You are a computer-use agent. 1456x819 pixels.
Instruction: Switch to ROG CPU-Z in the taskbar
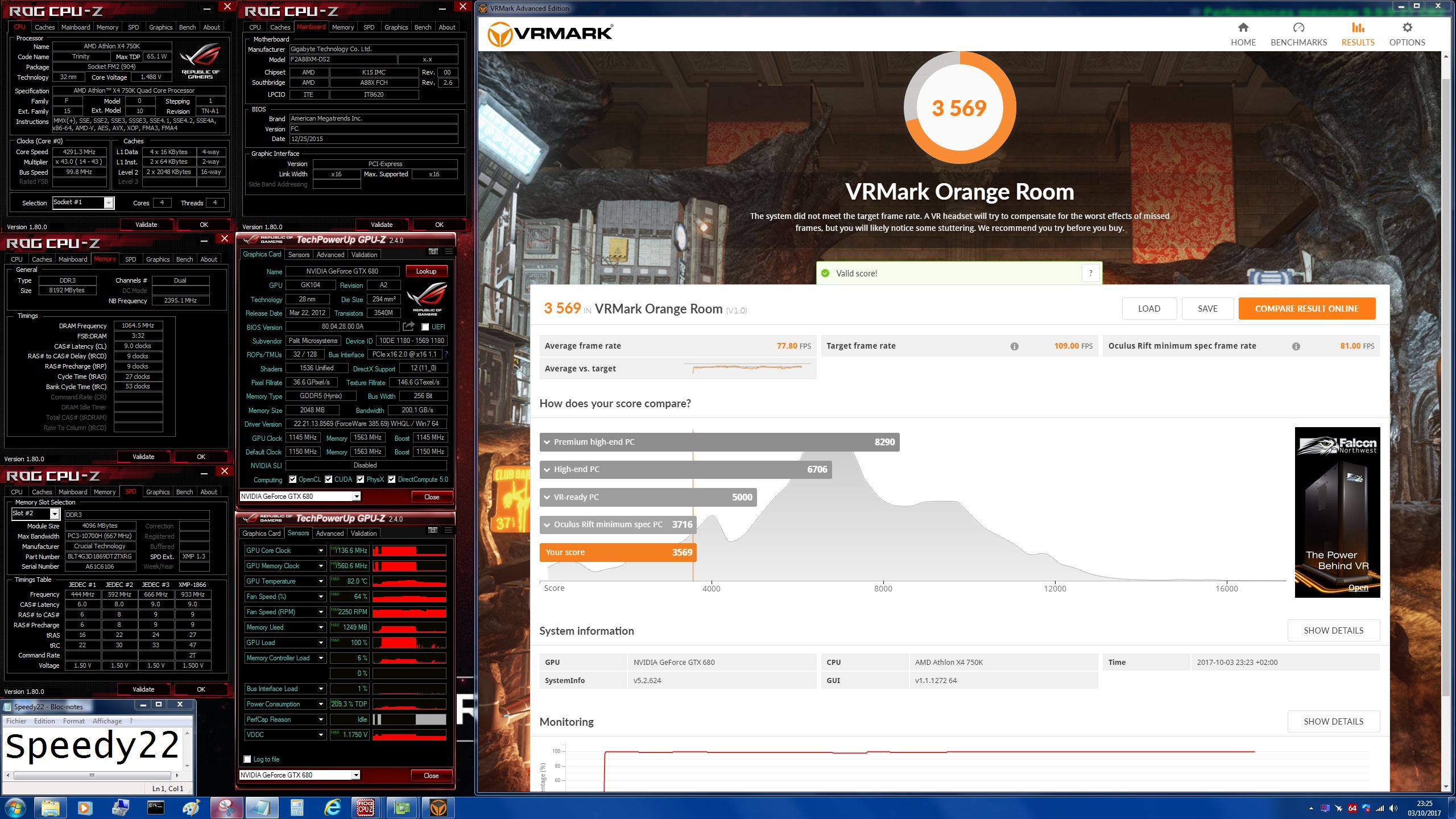[x=367, y=808]
